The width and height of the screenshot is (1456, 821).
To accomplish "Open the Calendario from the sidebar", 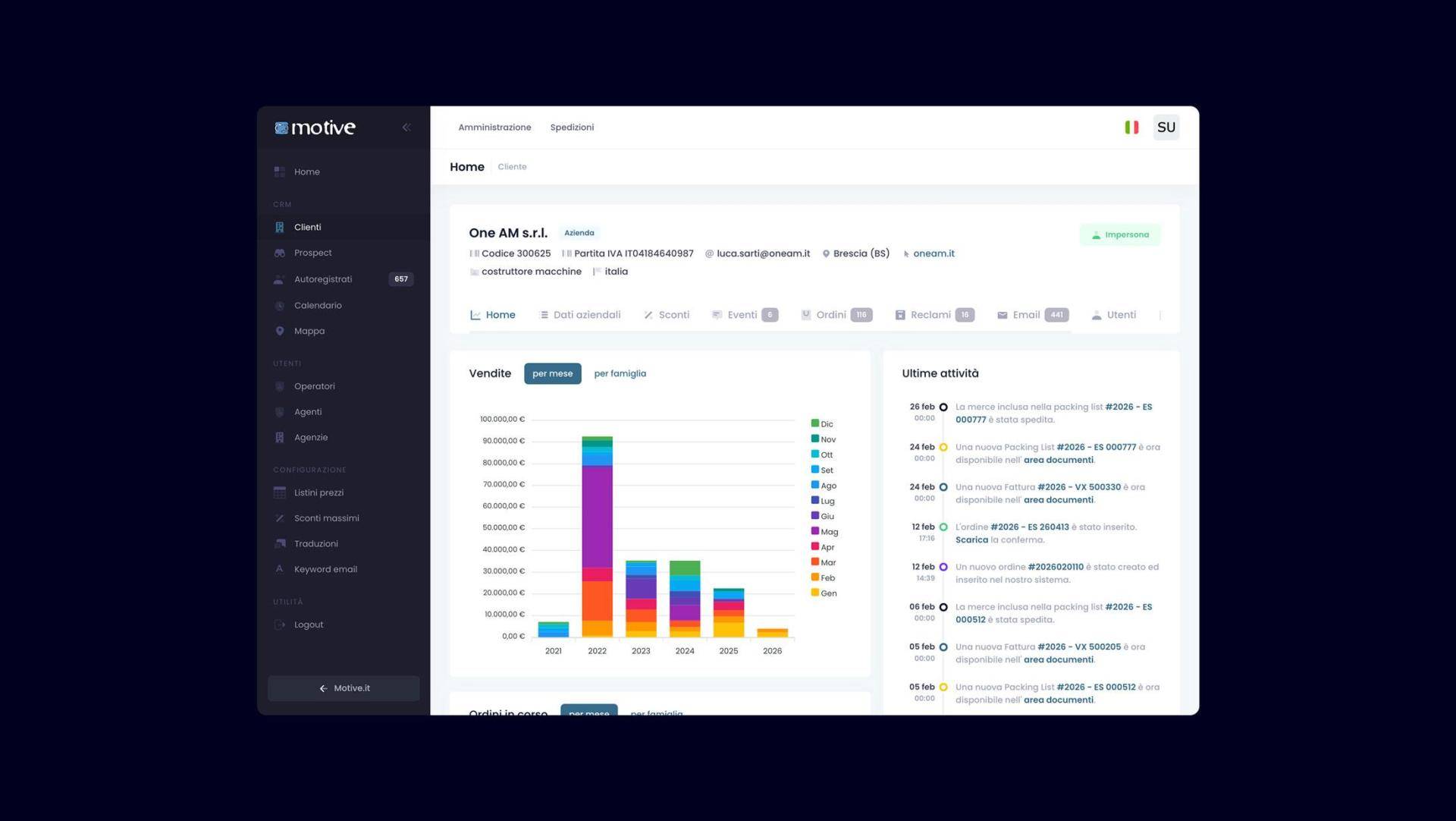I will tap(318, 305).
